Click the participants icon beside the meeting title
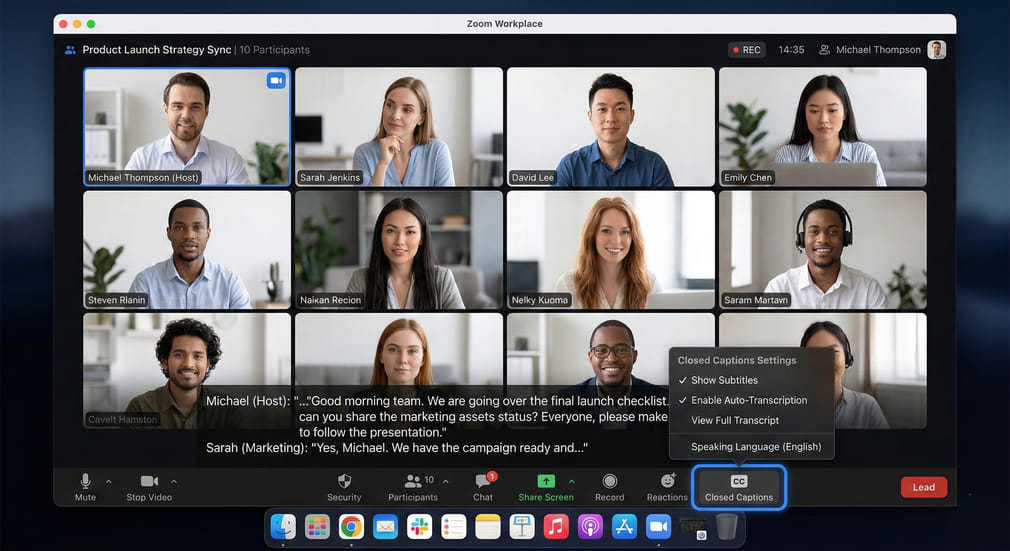 coord(70,50)
